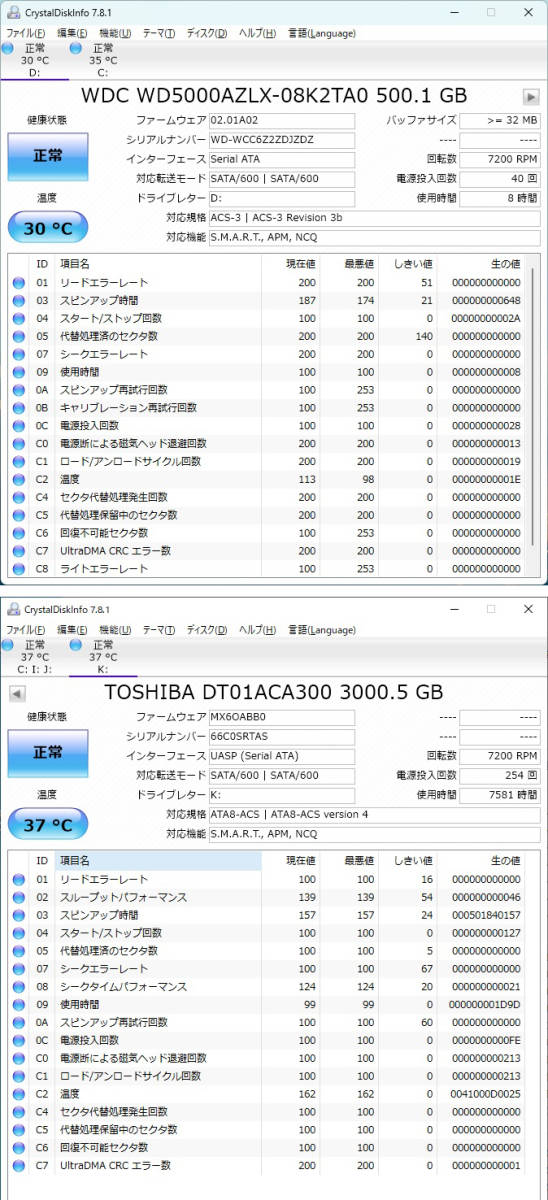
Task: Select raw value 00000000001E
Action: pyautogui.click(x=486, y=479)
